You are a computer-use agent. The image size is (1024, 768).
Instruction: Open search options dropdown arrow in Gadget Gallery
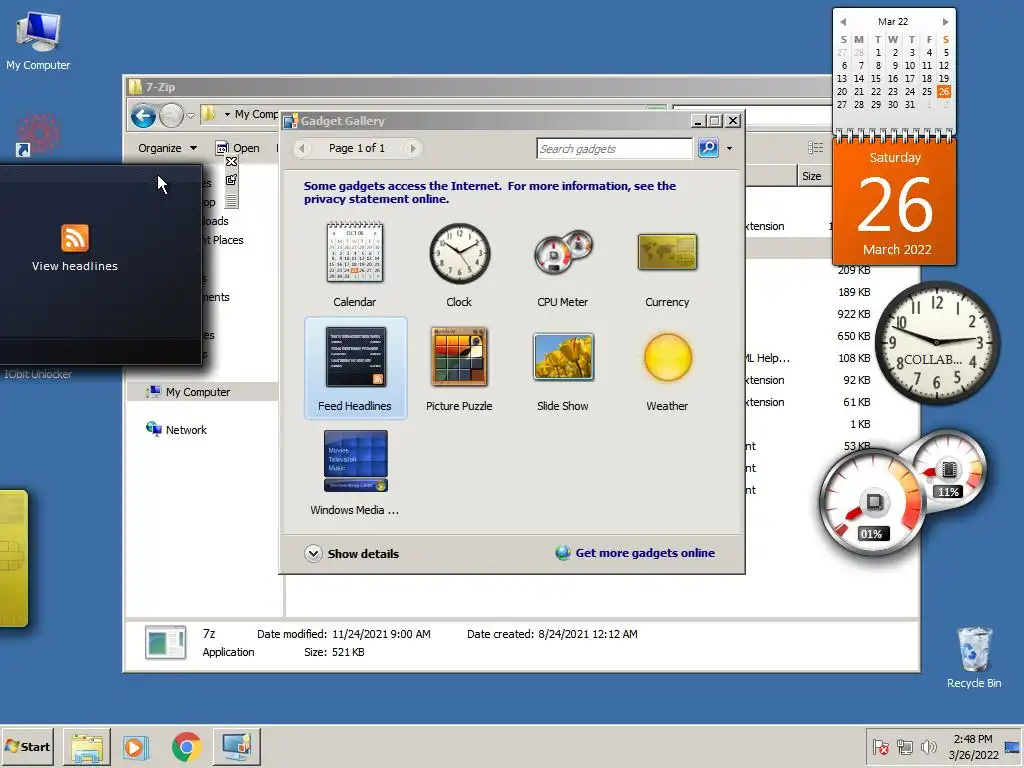729,148
